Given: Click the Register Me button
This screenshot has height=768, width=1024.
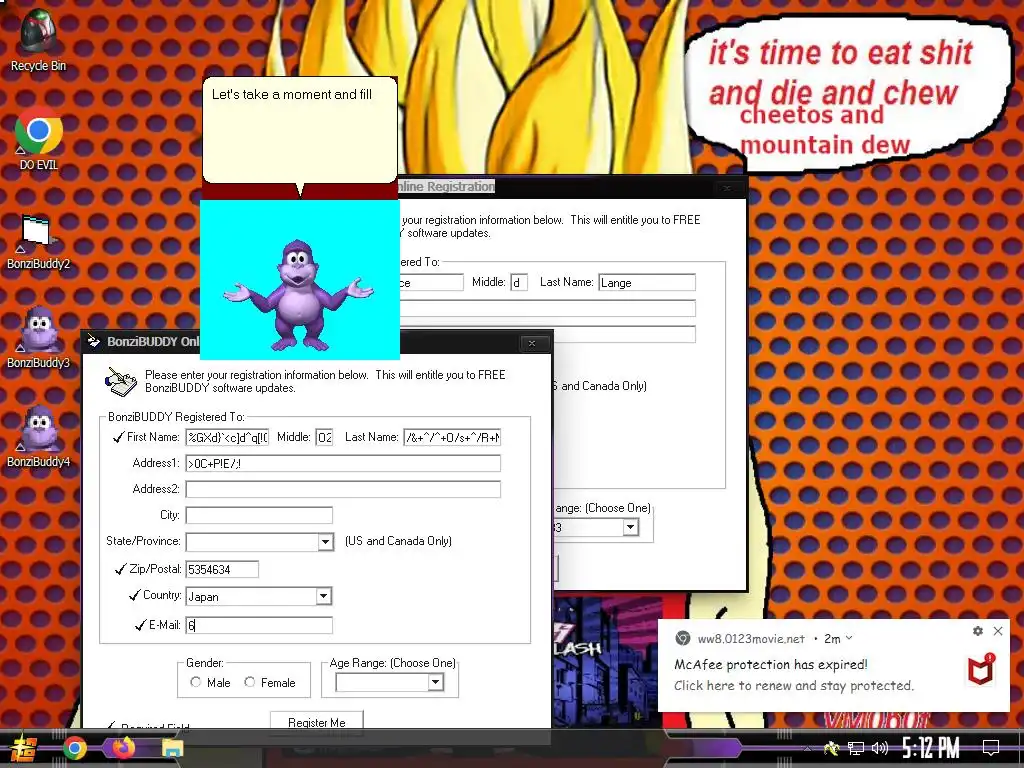Looking at the screenshot, I should [317, 722].
